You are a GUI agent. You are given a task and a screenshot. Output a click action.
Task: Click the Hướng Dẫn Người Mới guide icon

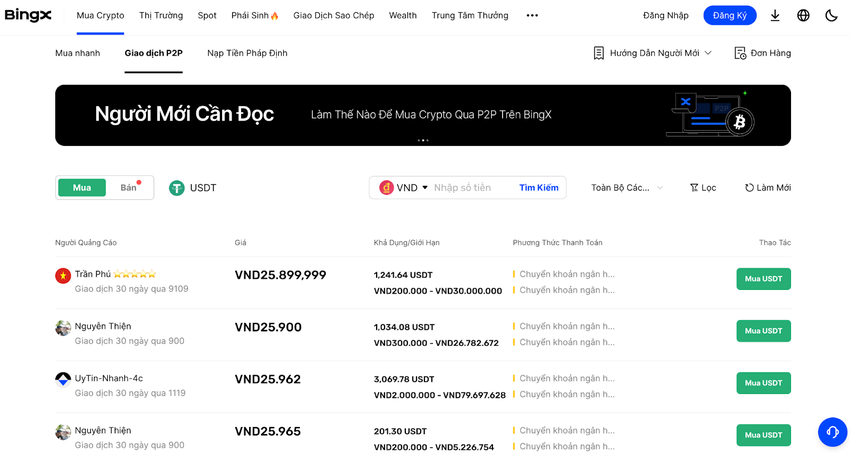pos(598,53)
